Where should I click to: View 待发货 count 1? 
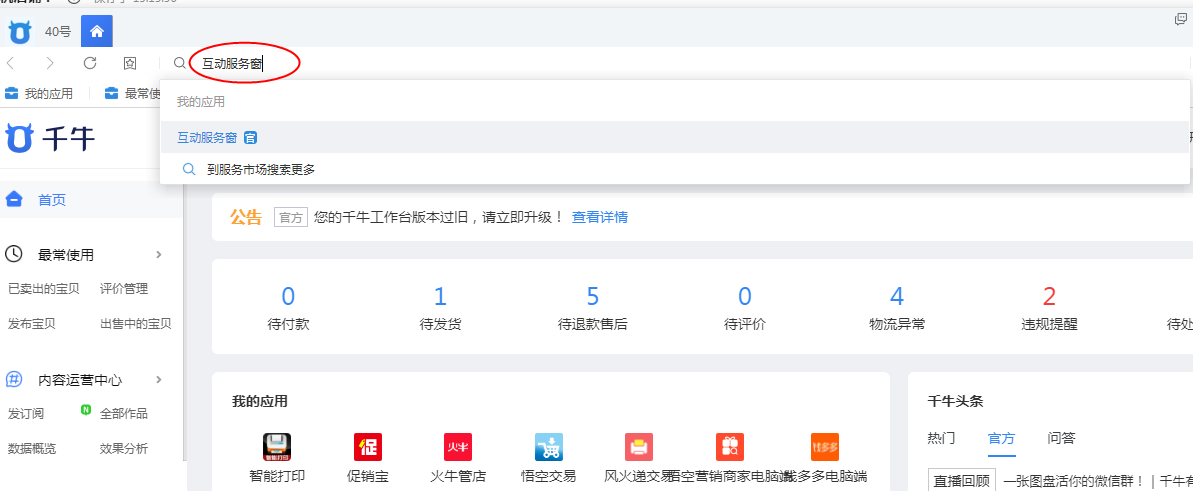tap(441, 296)
